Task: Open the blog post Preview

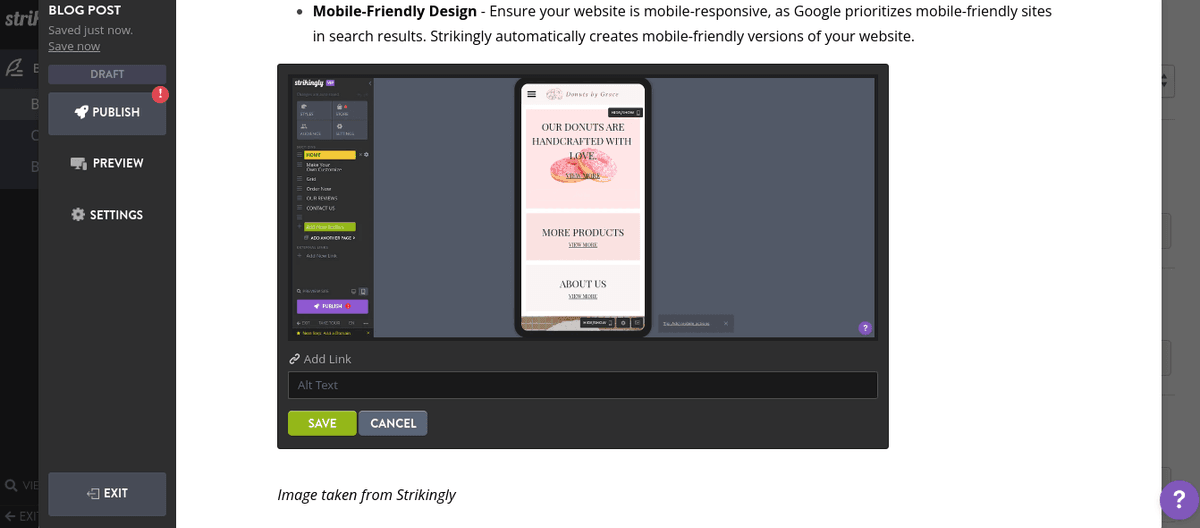Action: tap(107, 163)
